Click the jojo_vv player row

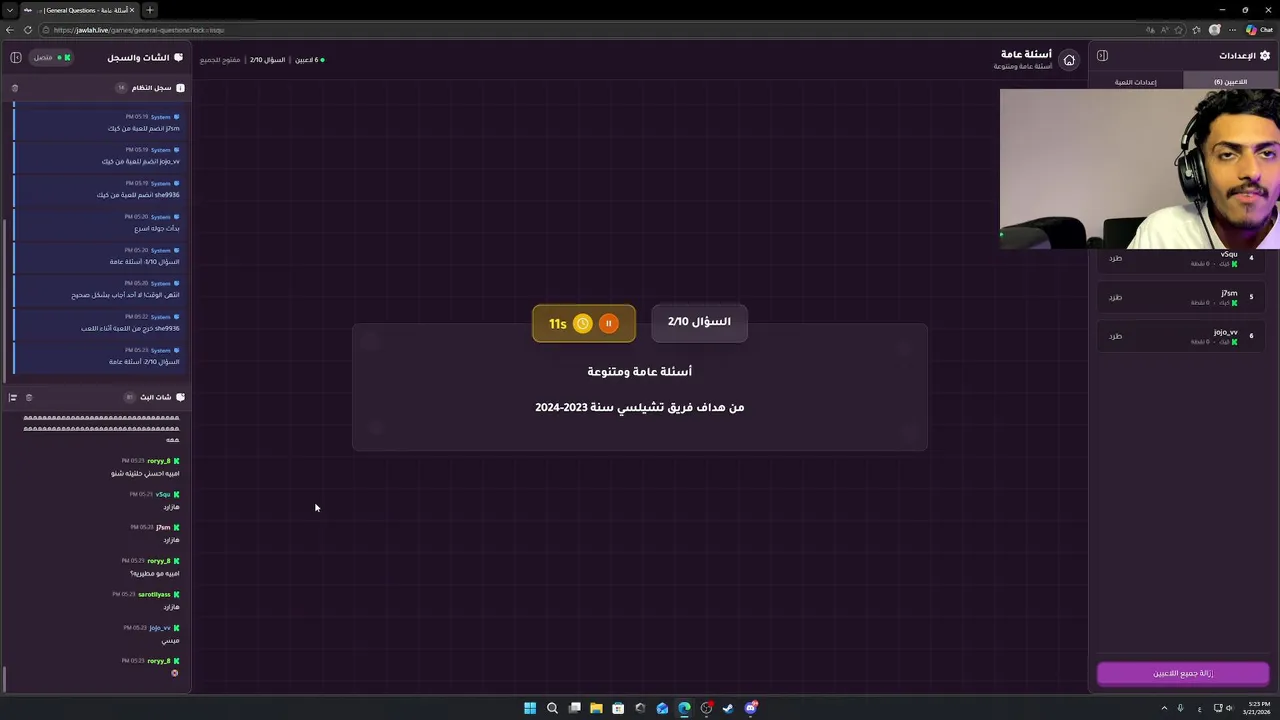click(1179, 336)
